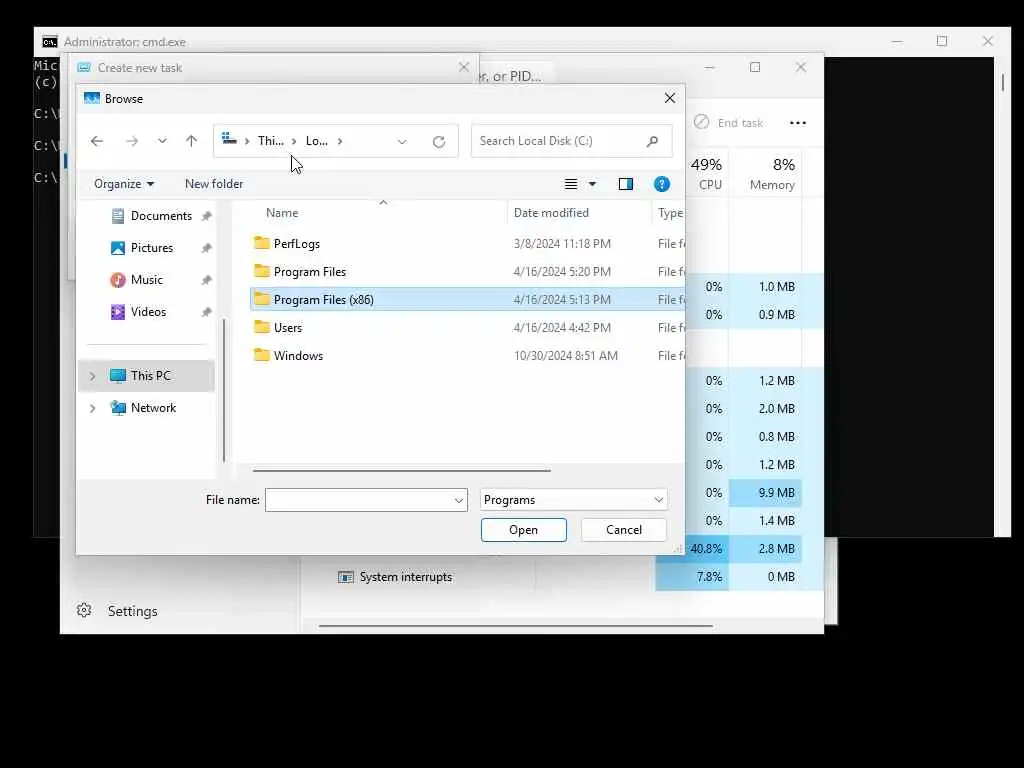Screen dimensions: 1024x768
Task: Open Task Manager's three-dot more menu
Action: tap(798, 123)
